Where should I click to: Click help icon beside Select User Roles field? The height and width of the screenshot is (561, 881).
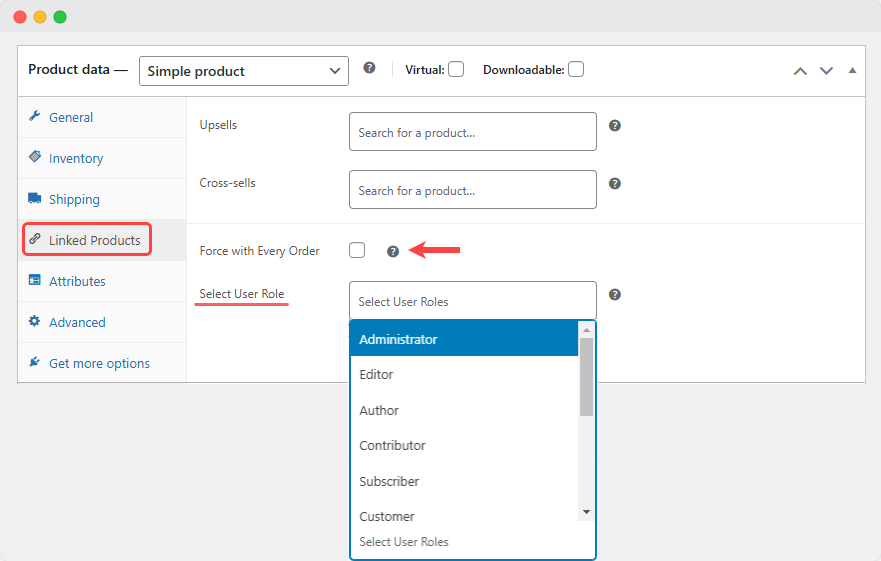pyautogui.click(x=615, y=295)
